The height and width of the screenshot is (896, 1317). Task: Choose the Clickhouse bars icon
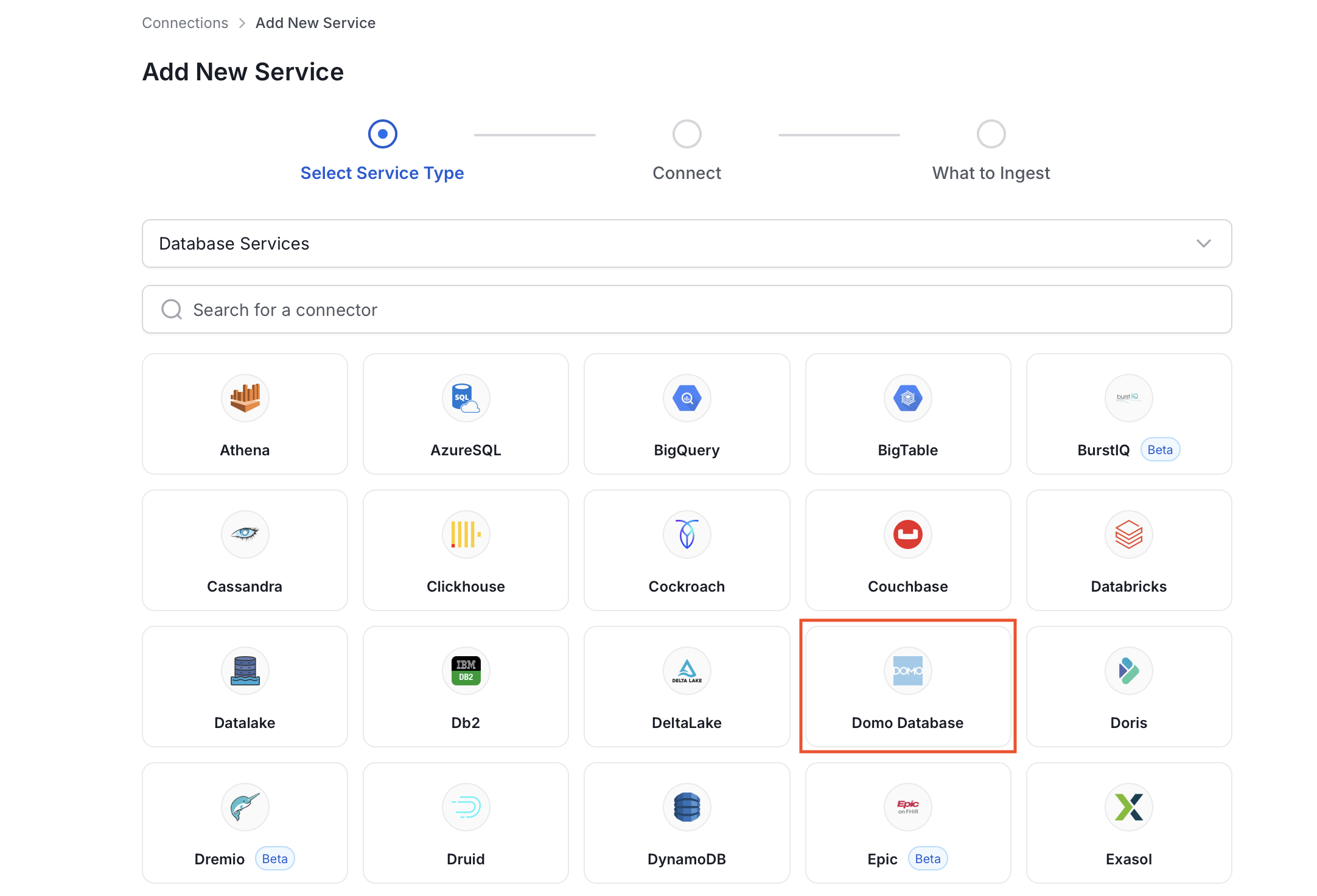coord(466,534)
